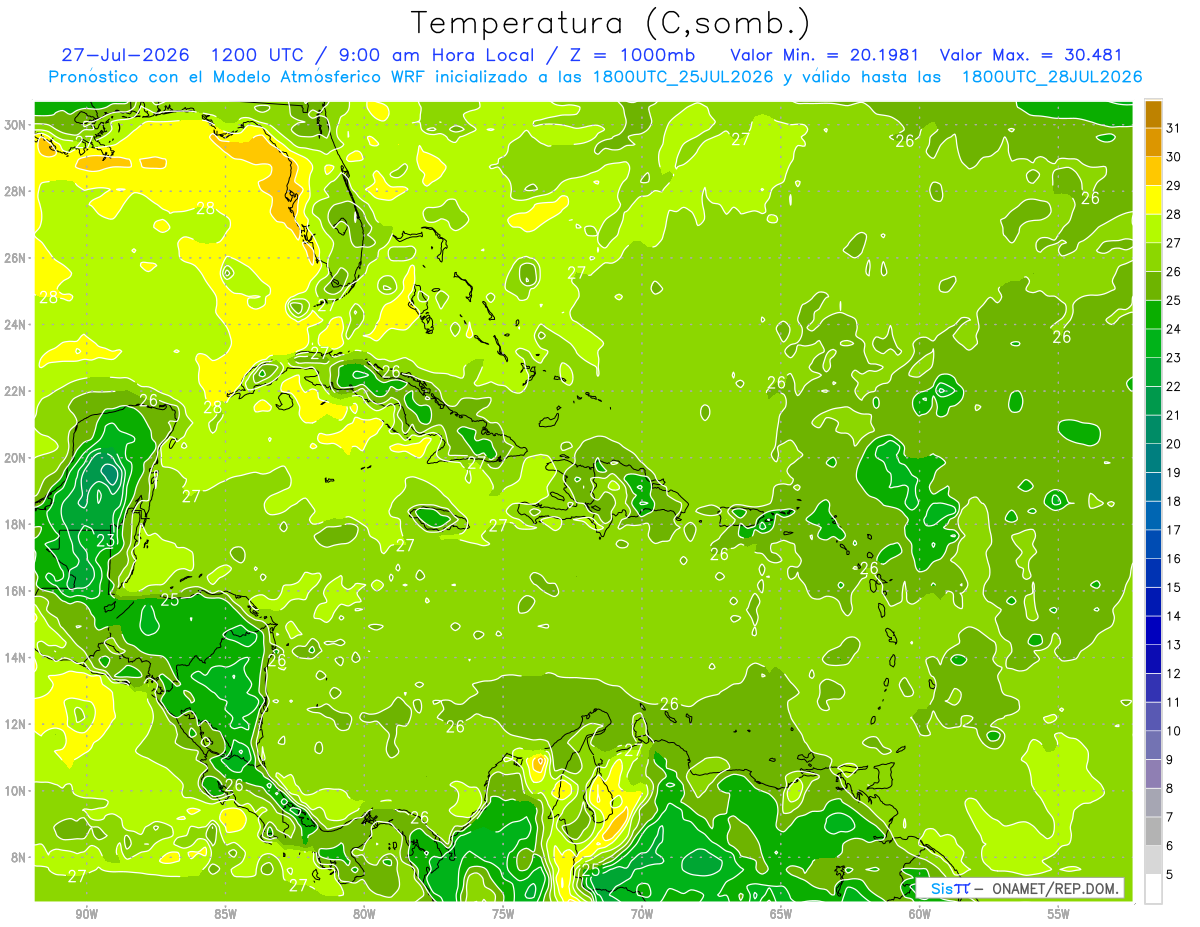Click "Valor Min. = 20.1981" value
Screen dimensions: 1200x927
pyautogui.click(x=824, y=55)
